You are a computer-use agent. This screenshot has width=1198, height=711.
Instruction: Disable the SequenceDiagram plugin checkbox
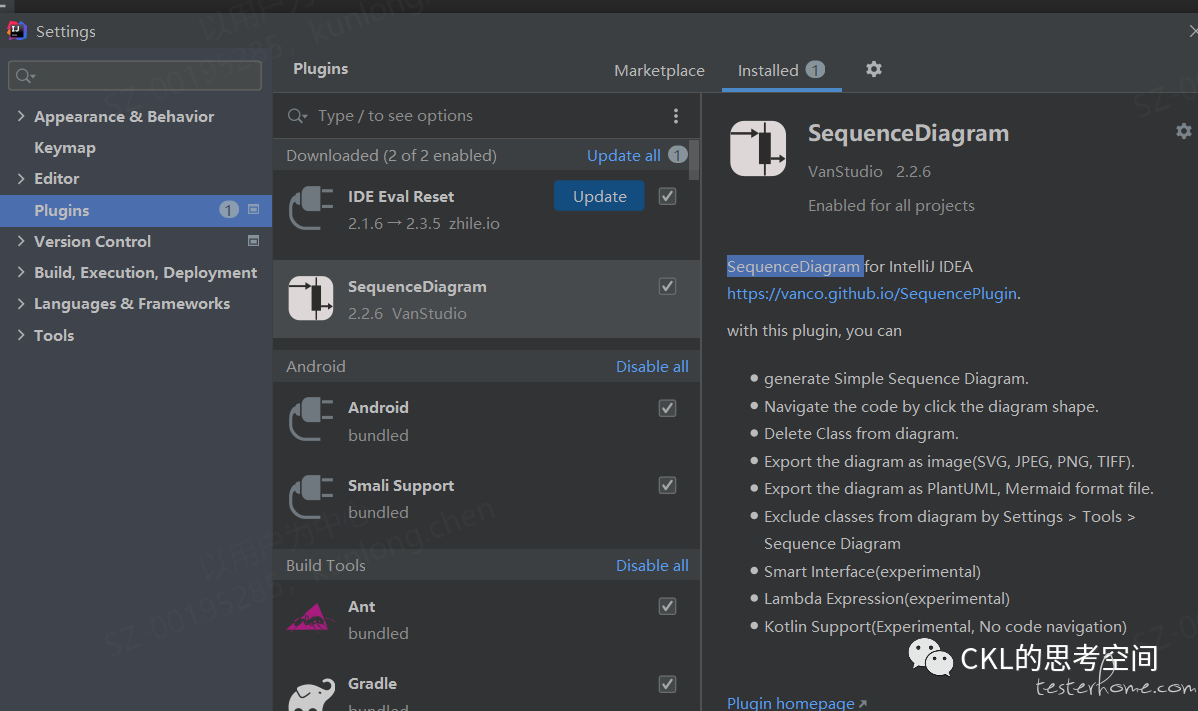click(x=668, y=286)
